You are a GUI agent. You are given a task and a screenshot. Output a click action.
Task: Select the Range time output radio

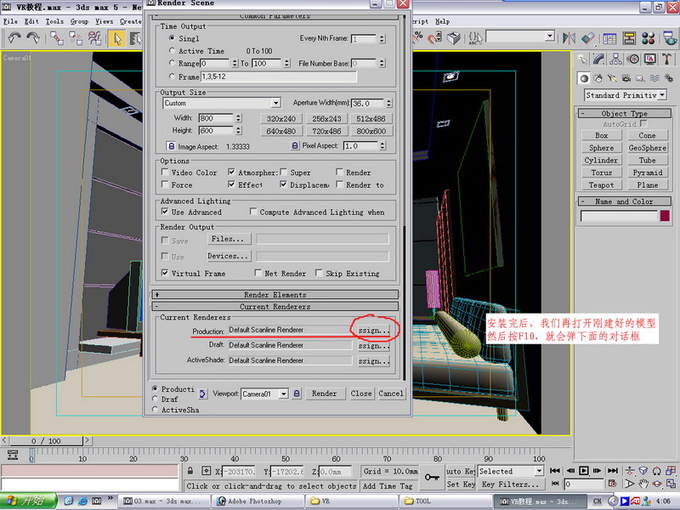172,63
